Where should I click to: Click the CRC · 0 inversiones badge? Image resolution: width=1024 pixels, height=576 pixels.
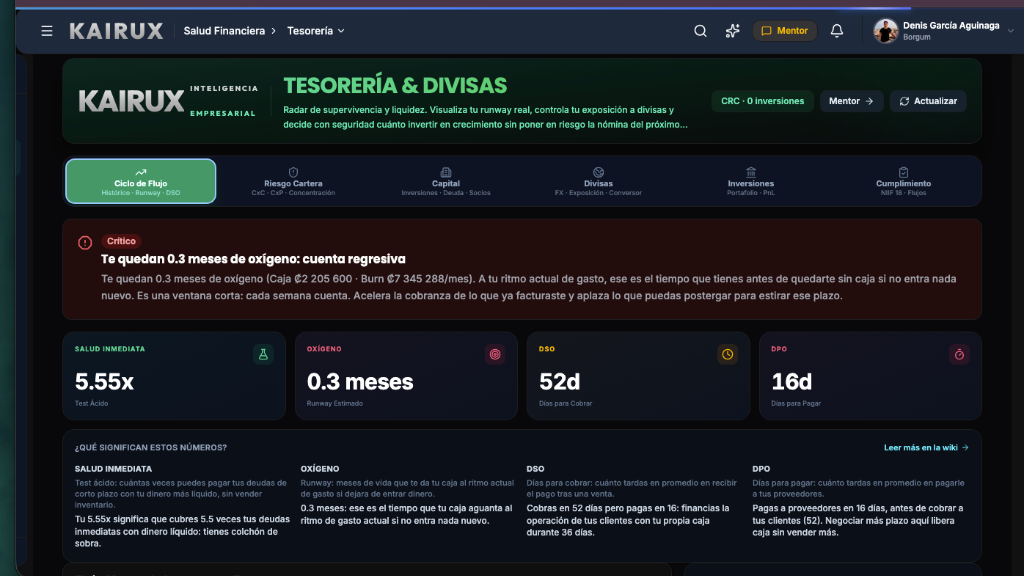[762, 101]
